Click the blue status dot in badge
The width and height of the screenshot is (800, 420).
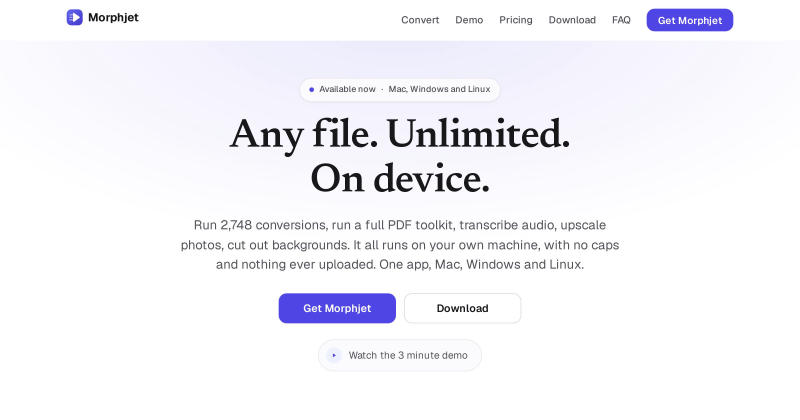(x=312, y=89)
